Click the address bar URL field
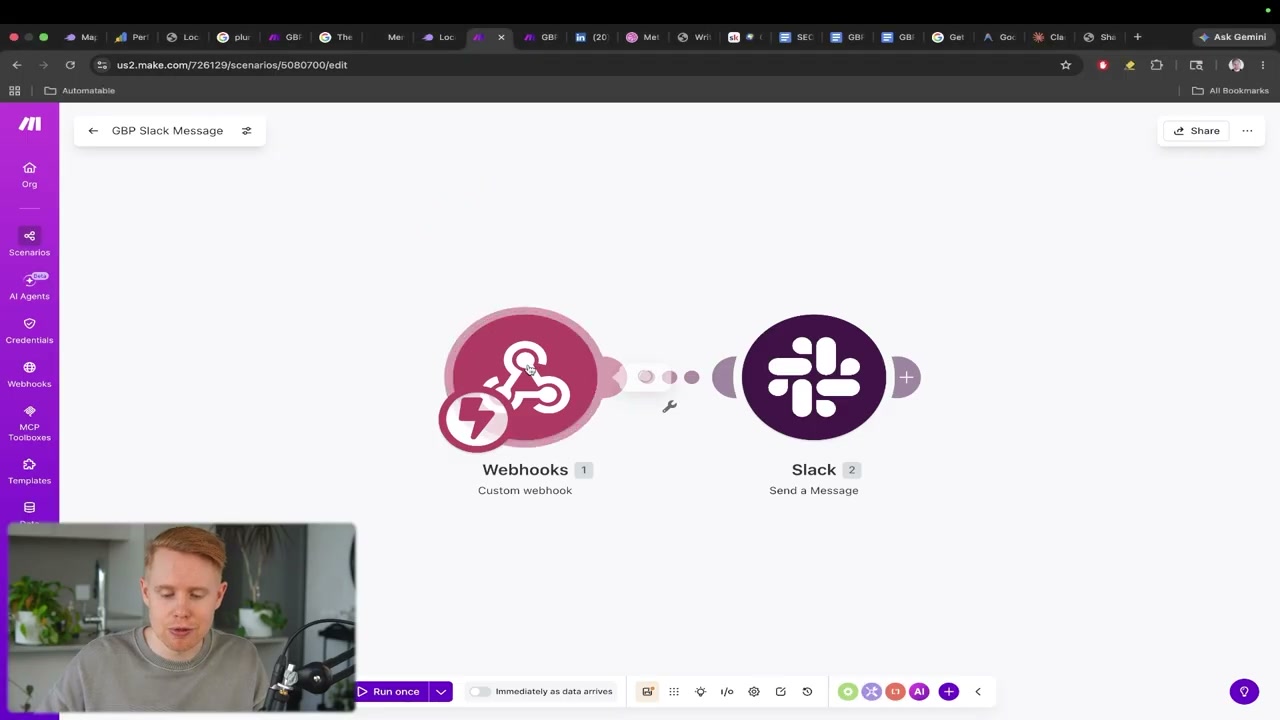 click(x=580, y=65)
